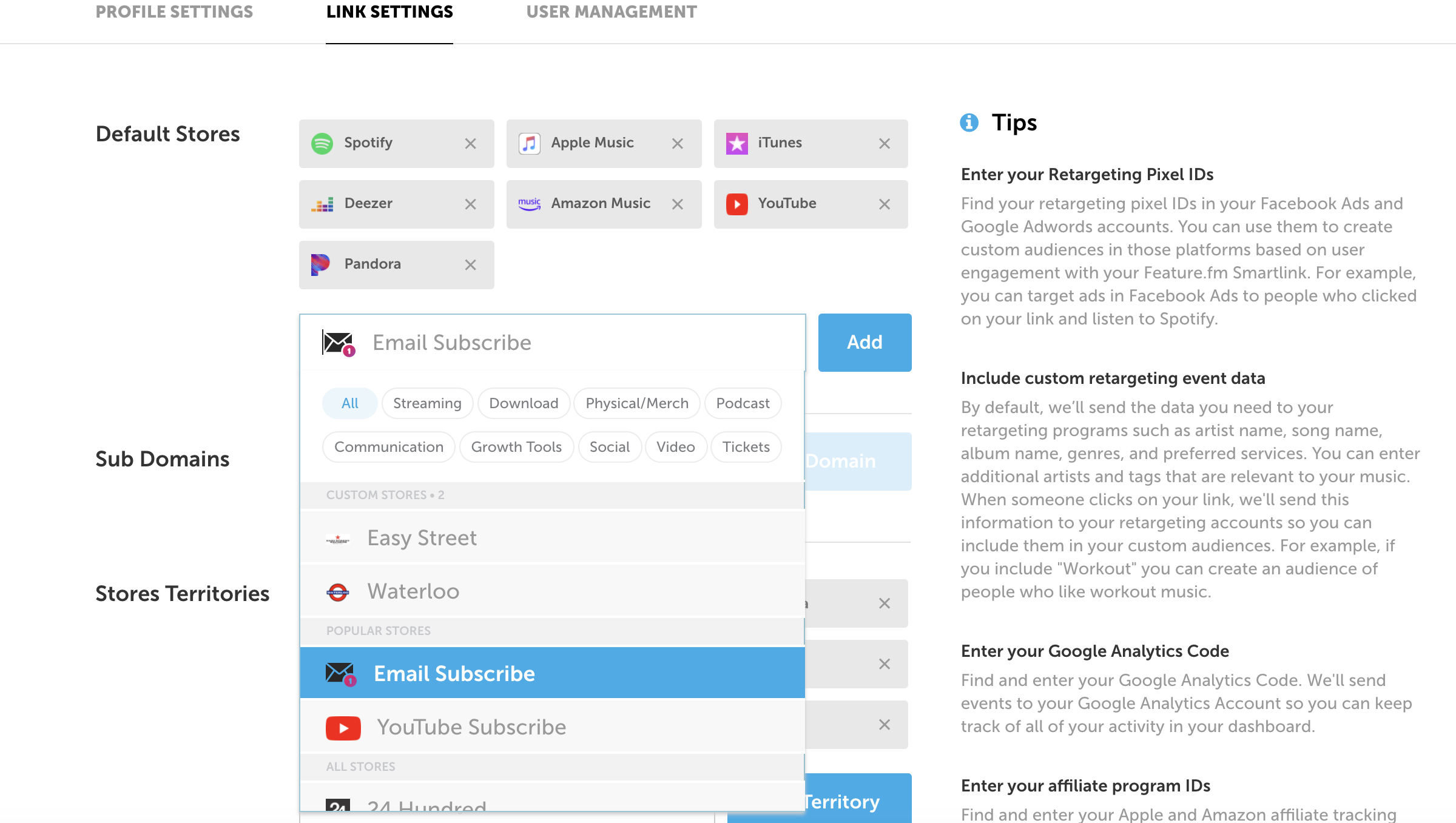Remove the second store territory entry

point(885,664)
